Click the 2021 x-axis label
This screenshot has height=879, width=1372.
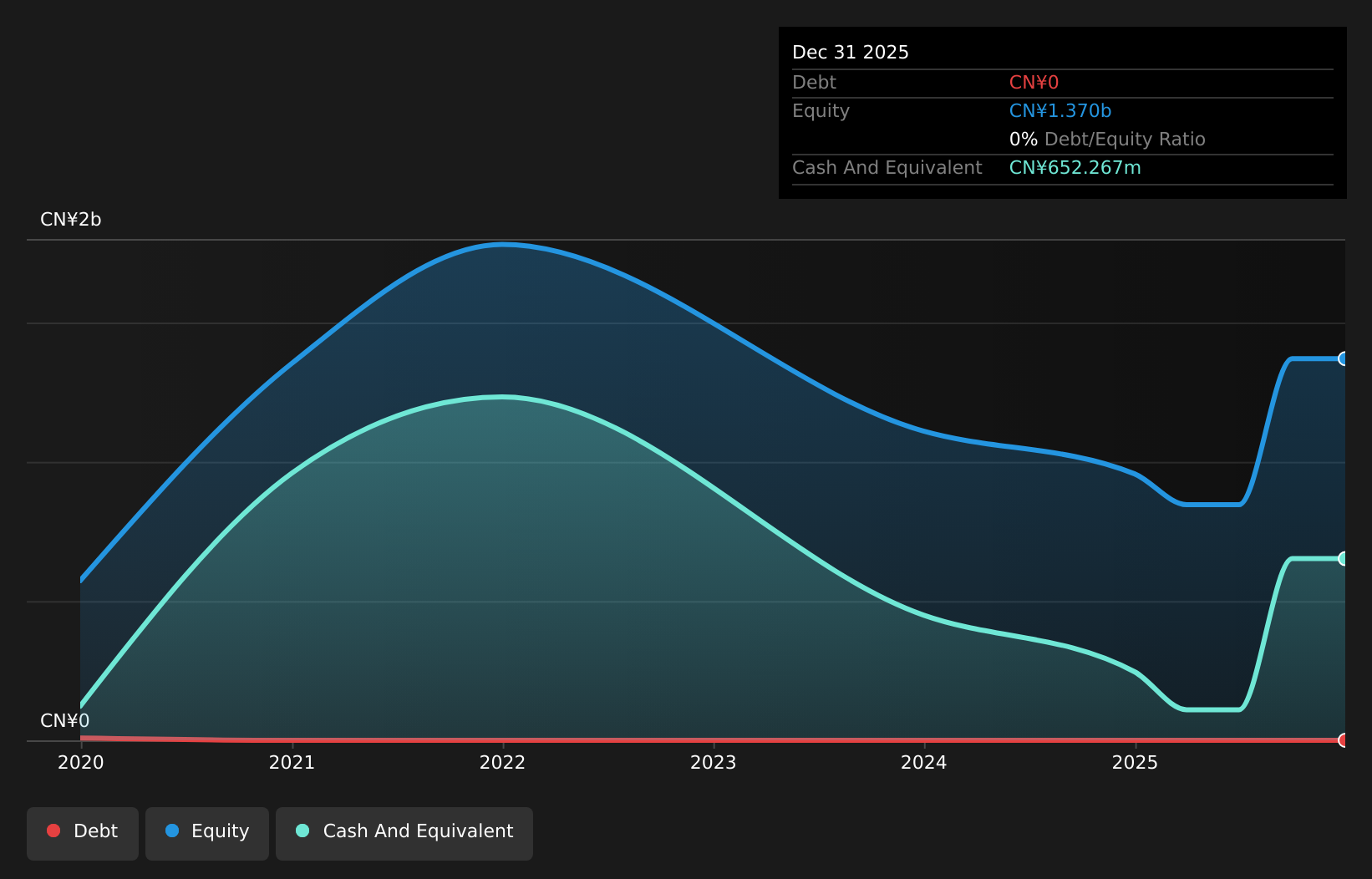[x=292, y=763]
